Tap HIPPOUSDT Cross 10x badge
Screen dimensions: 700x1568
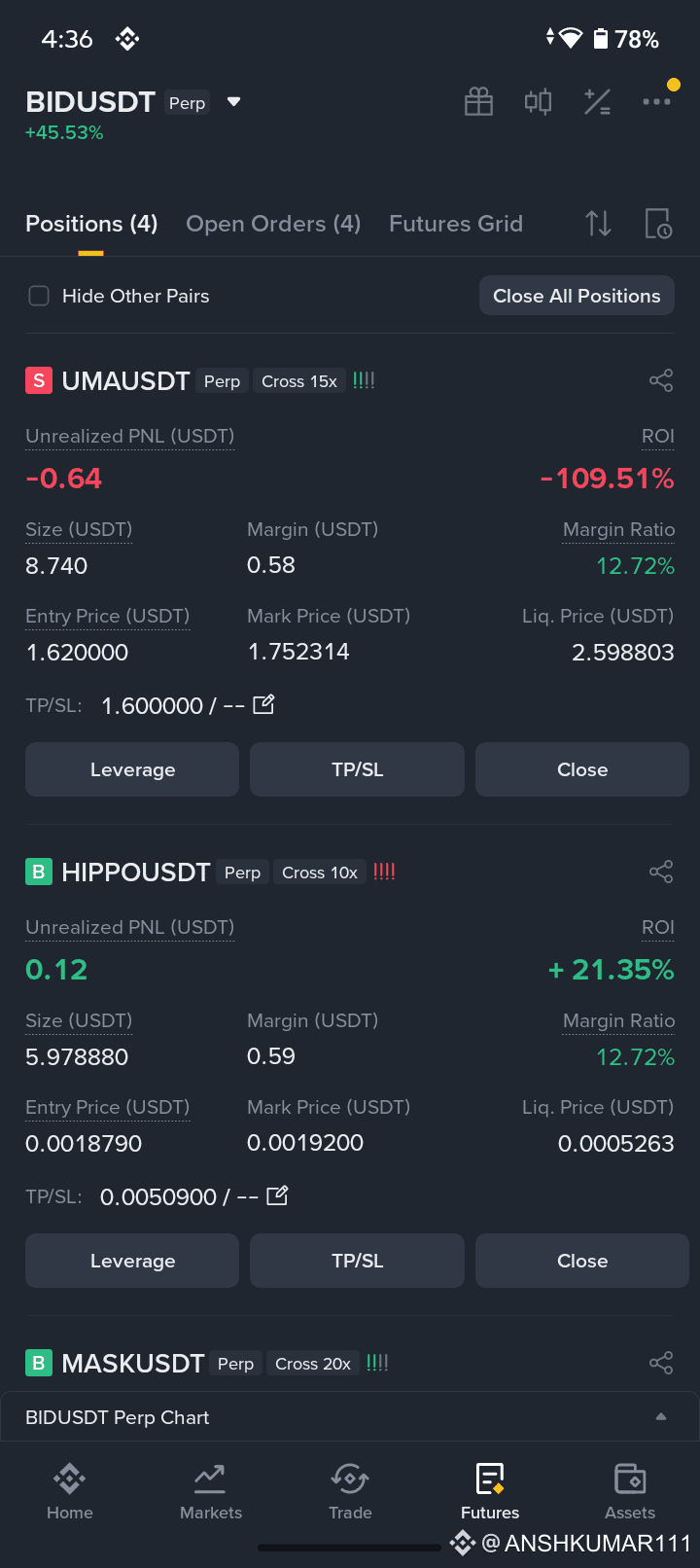[320, 873]
